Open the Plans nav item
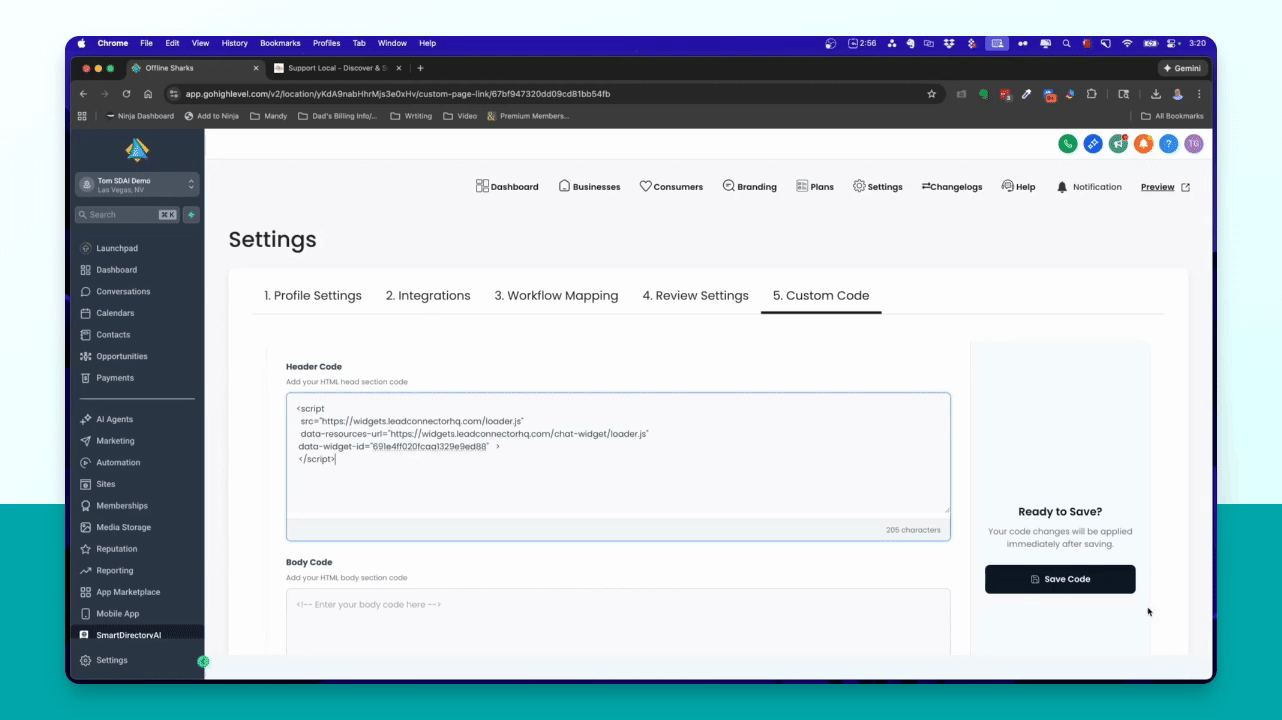 point(815,187)
